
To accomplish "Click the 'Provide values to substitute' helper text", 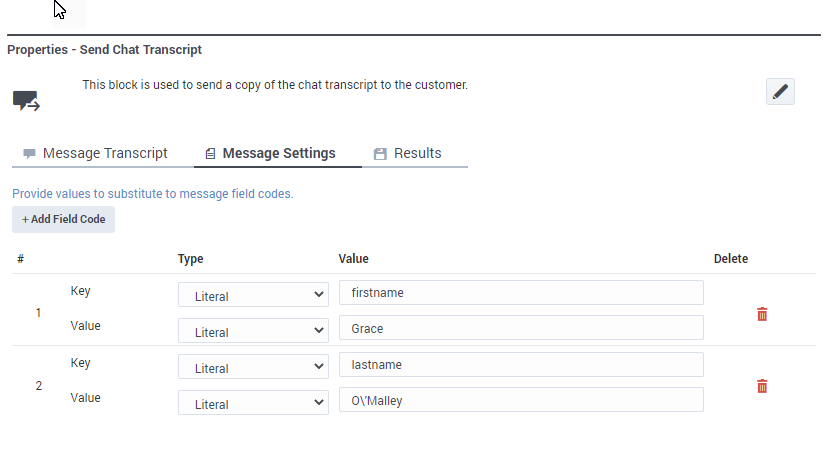I will 153,194.
